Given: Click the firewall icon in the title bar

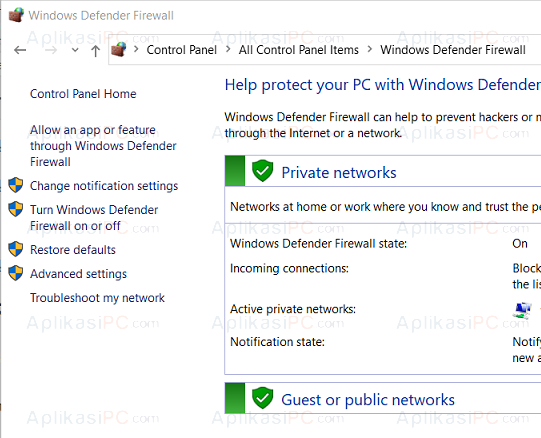Looking at the screenshot, I should click(16, 15).
